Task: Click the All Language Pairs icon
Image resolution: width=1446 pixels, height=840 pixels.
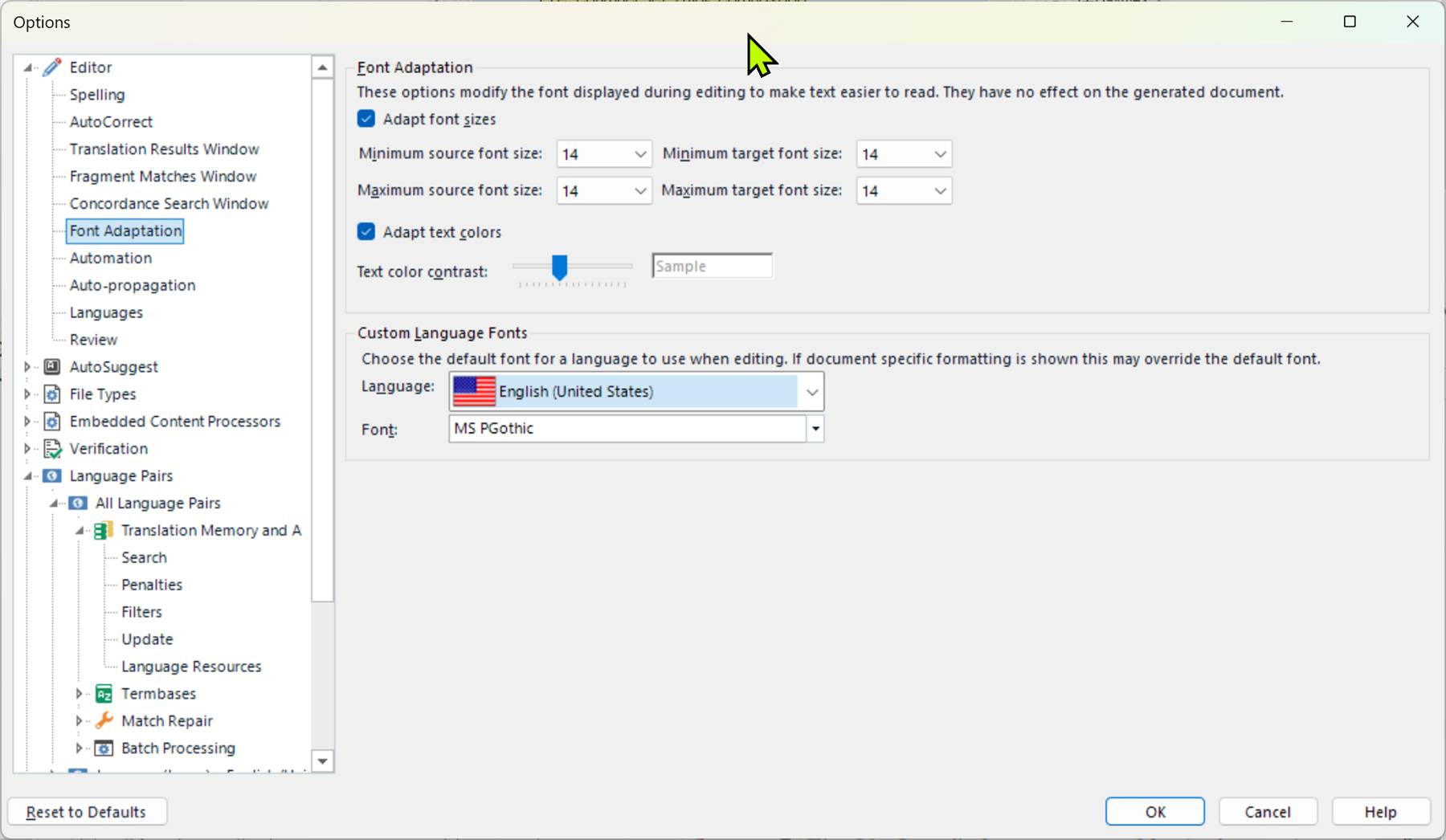Action: (78, 504)
